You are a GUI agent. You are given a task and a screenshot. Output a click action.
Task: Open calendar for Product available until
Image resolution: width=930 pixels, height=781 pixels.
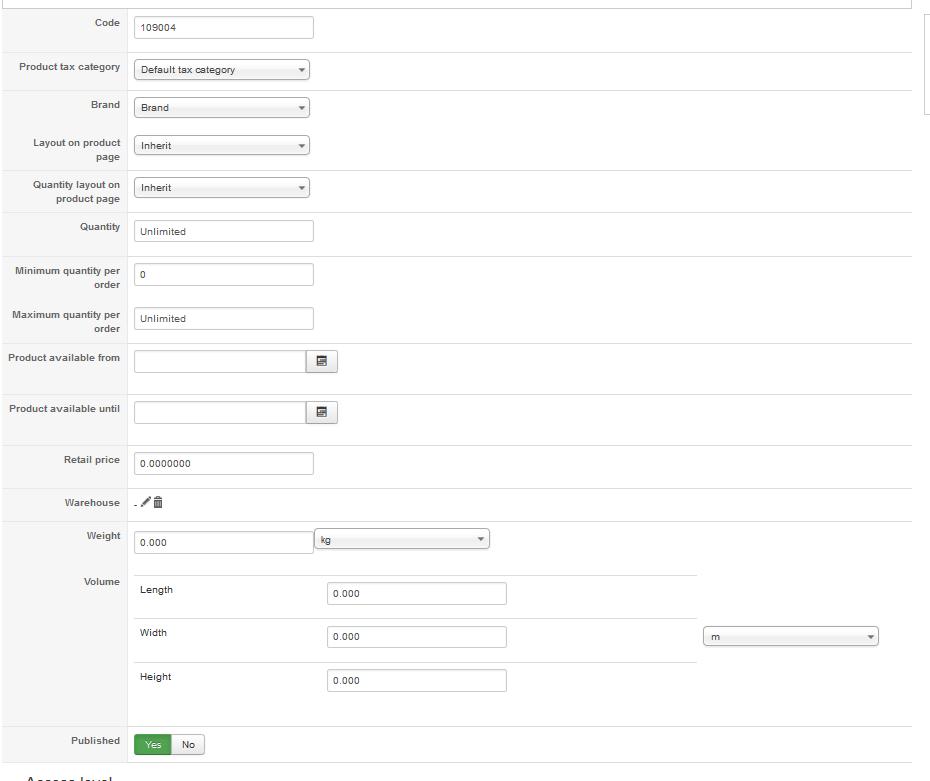click(321, 412)
